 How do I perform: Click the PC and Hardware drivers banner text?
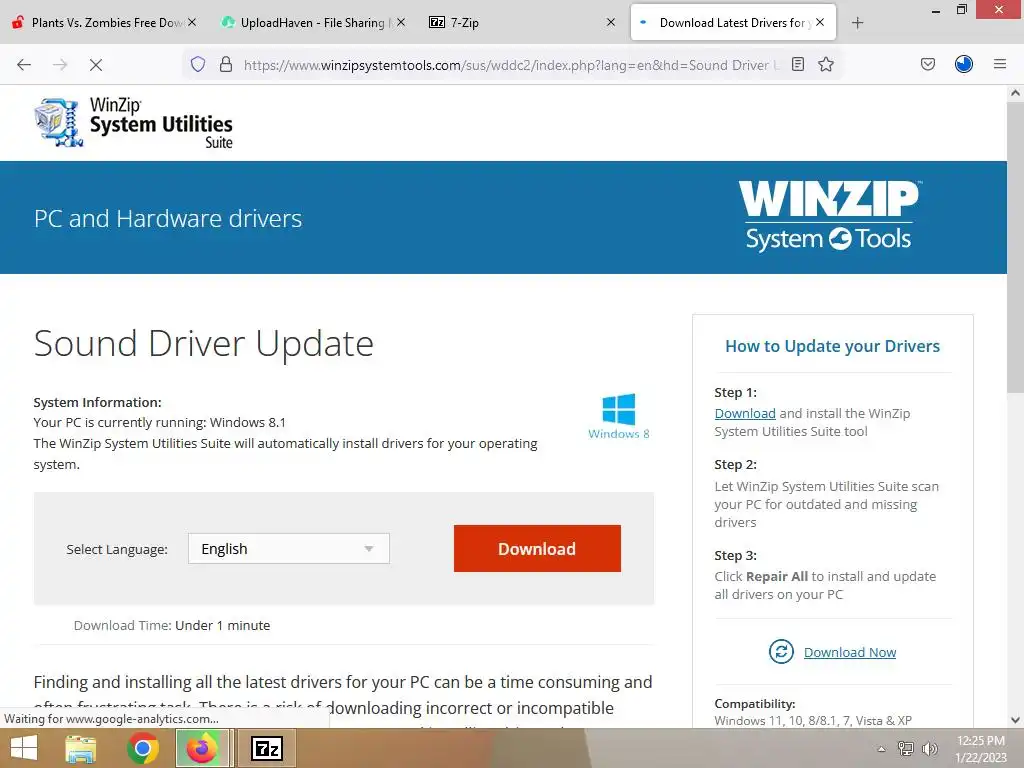(168, 218)
